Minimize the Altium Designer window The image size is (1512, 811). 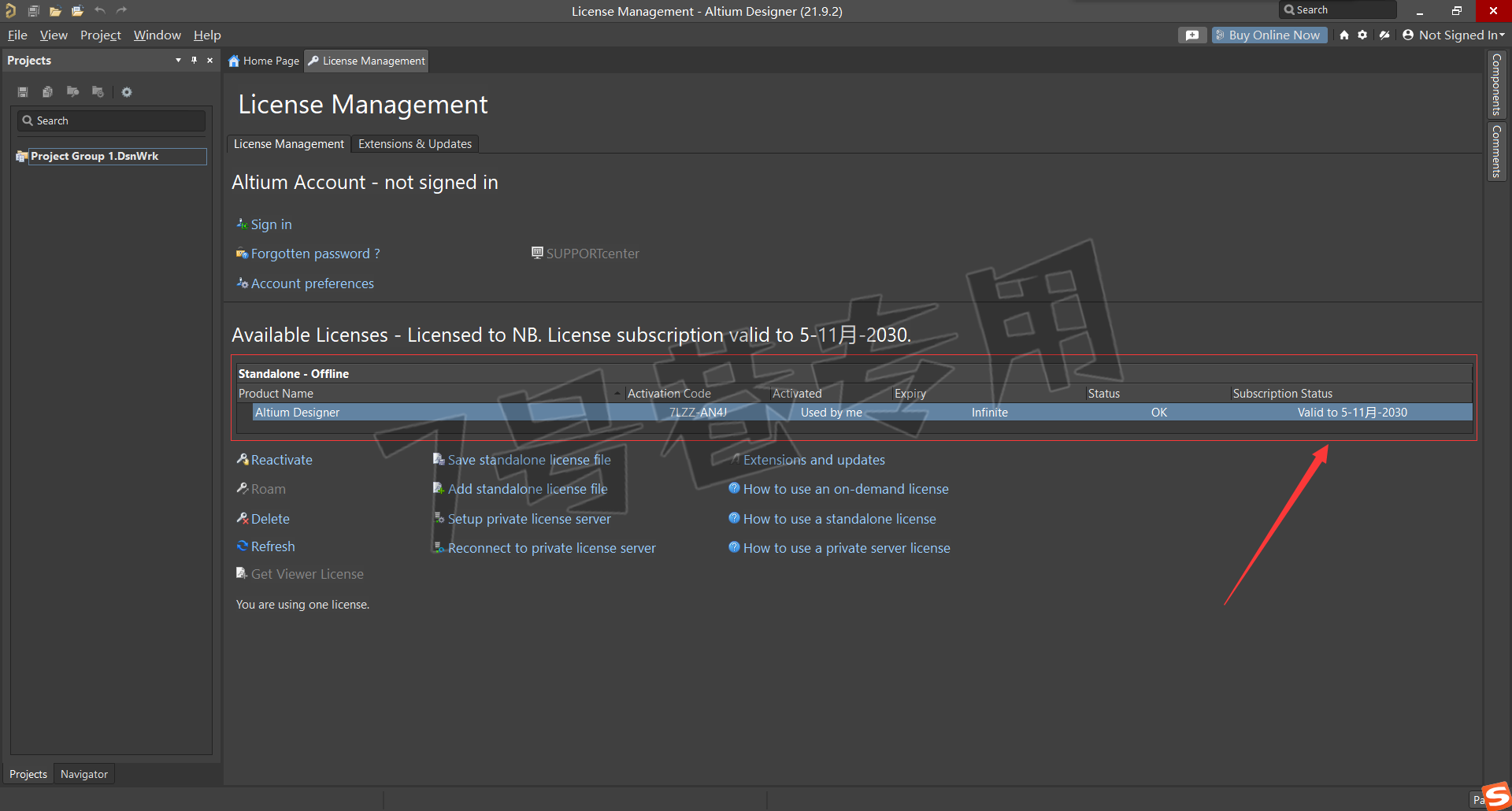pos(1419,11)
